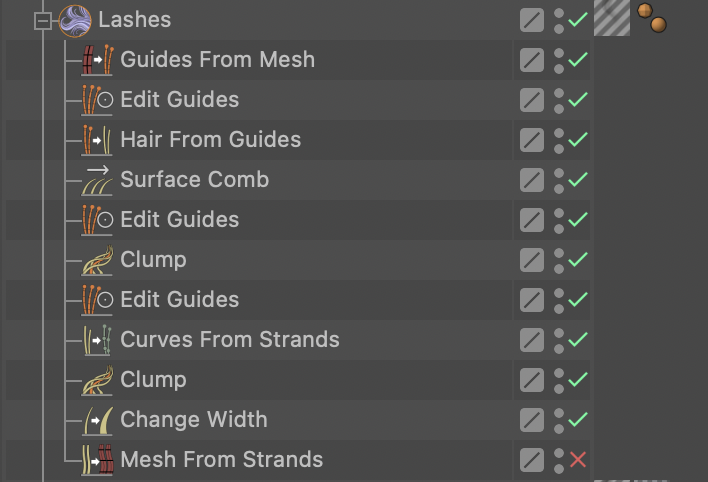Disable Surface Comb using its green checkmark

click(577, 180)
